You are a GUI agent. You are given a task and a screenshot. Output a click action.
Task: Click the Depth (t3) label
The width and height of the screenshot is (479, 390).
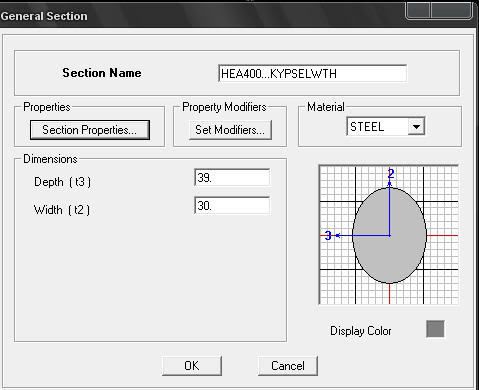tap(62, 182)
